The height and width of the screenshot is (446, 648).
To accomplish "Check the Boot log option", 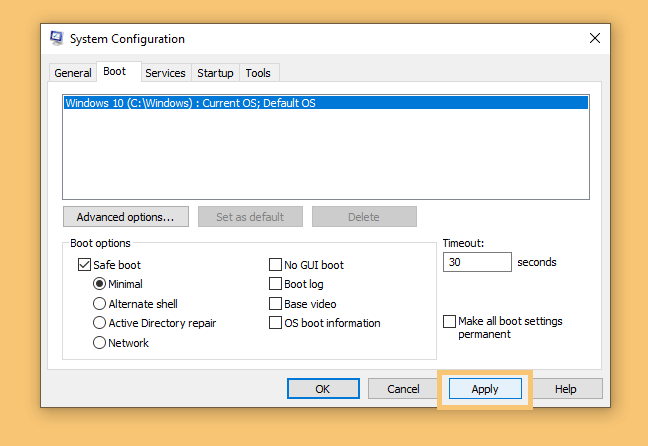I will pos(275,284).
